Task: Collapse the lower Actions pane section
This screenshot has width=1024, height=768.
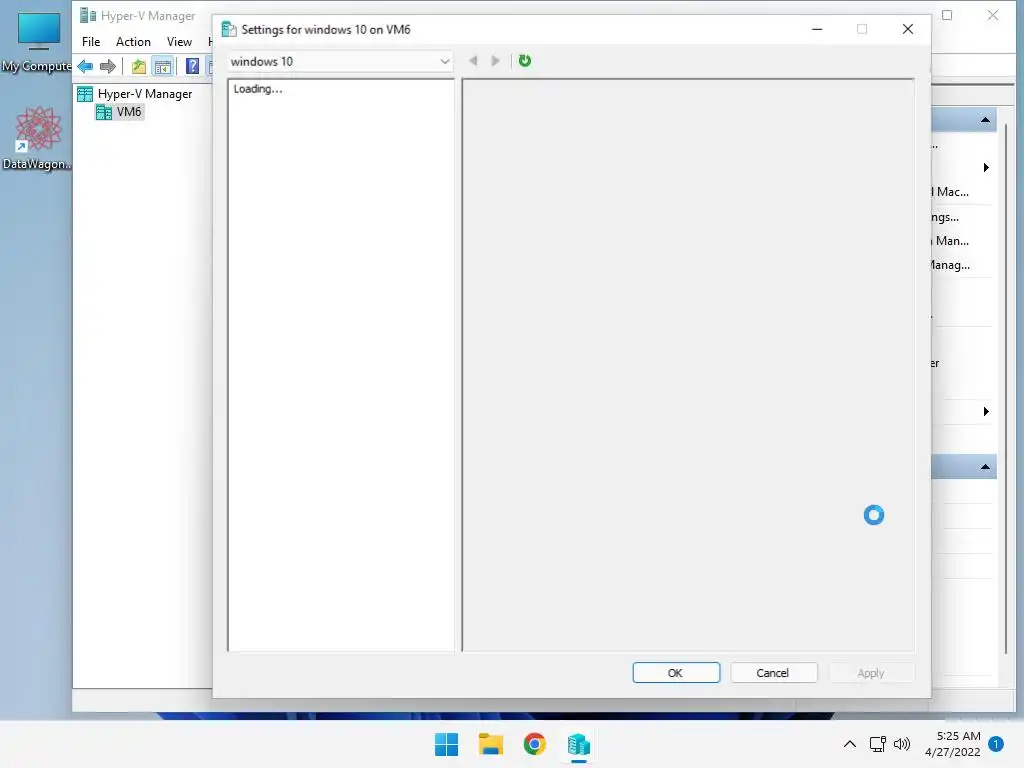Action: [x=985, y=466]
